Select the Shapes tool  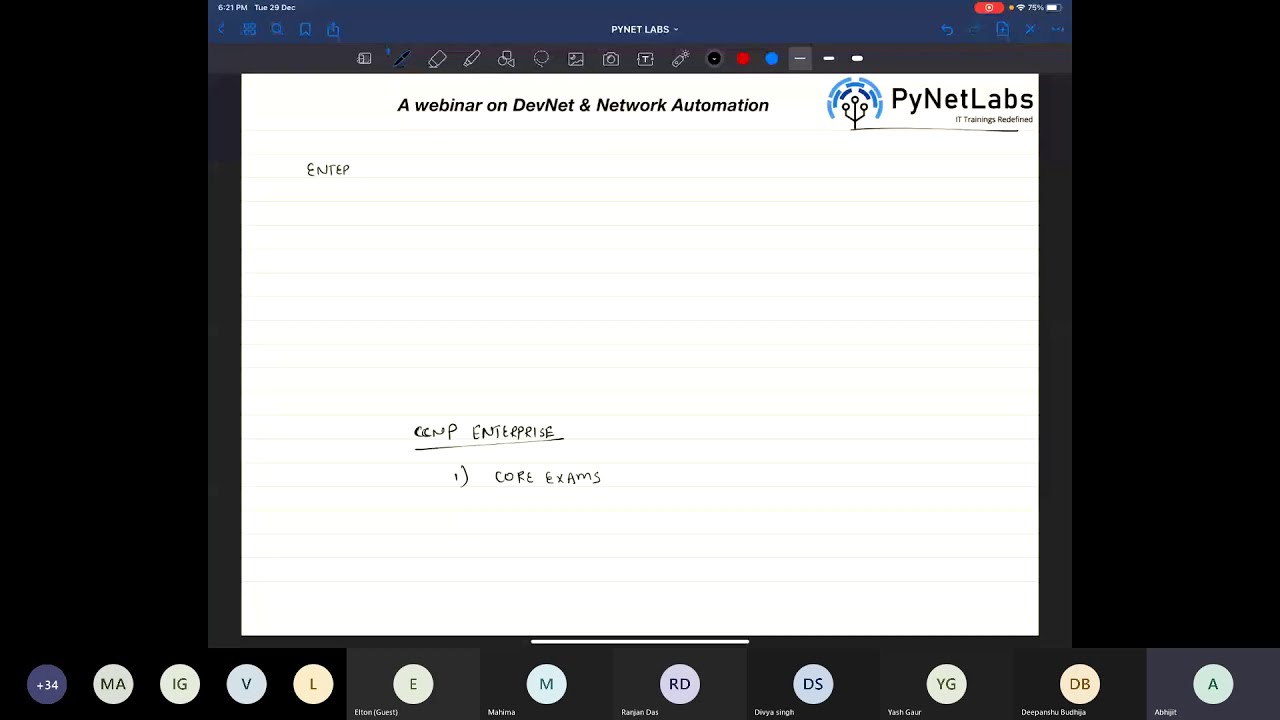506,59
